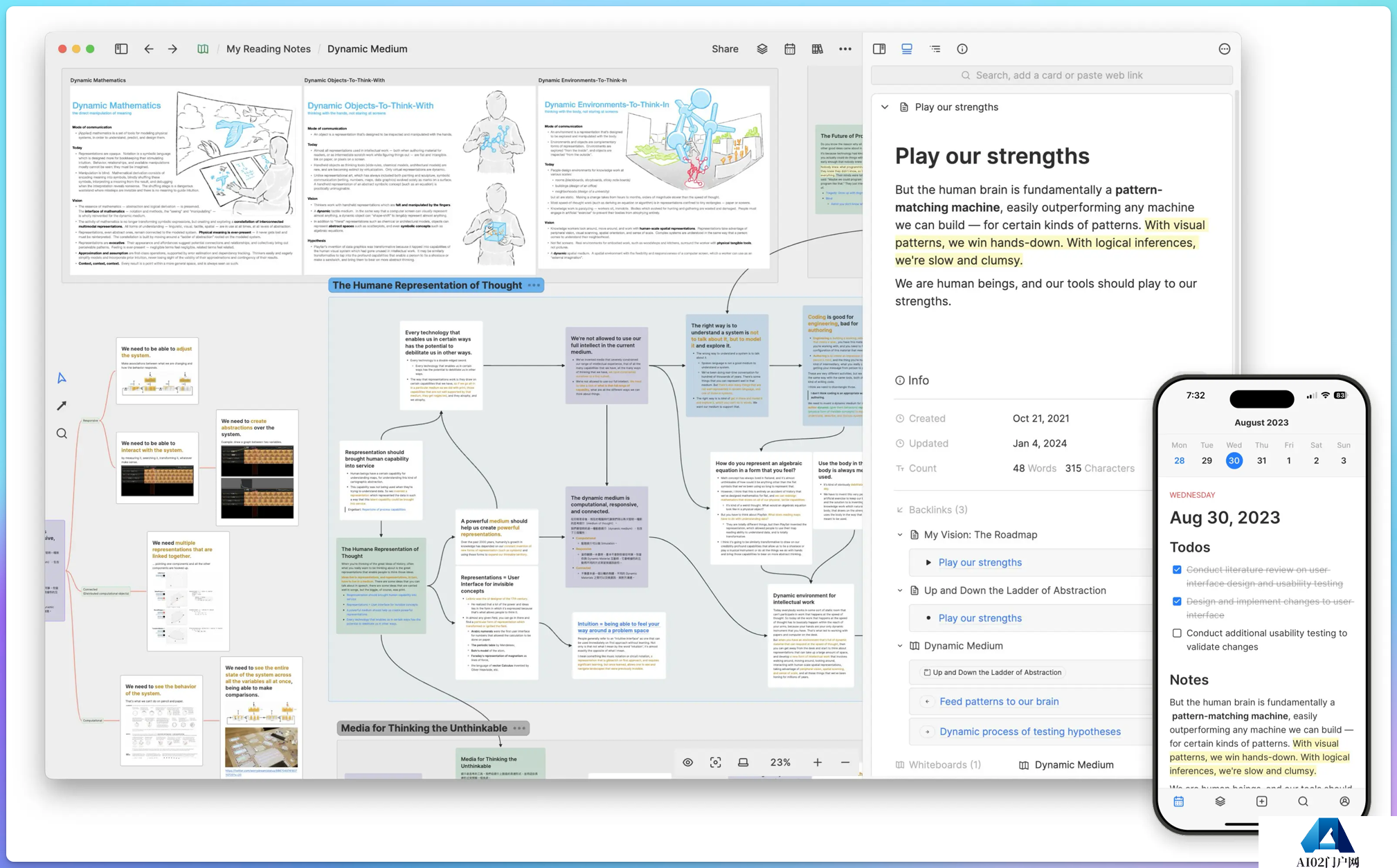The height and width of the screenshot is (868, 1397).
Task: Fit whiteboard to screen with focus icon
Action: (x=715, y=762)
